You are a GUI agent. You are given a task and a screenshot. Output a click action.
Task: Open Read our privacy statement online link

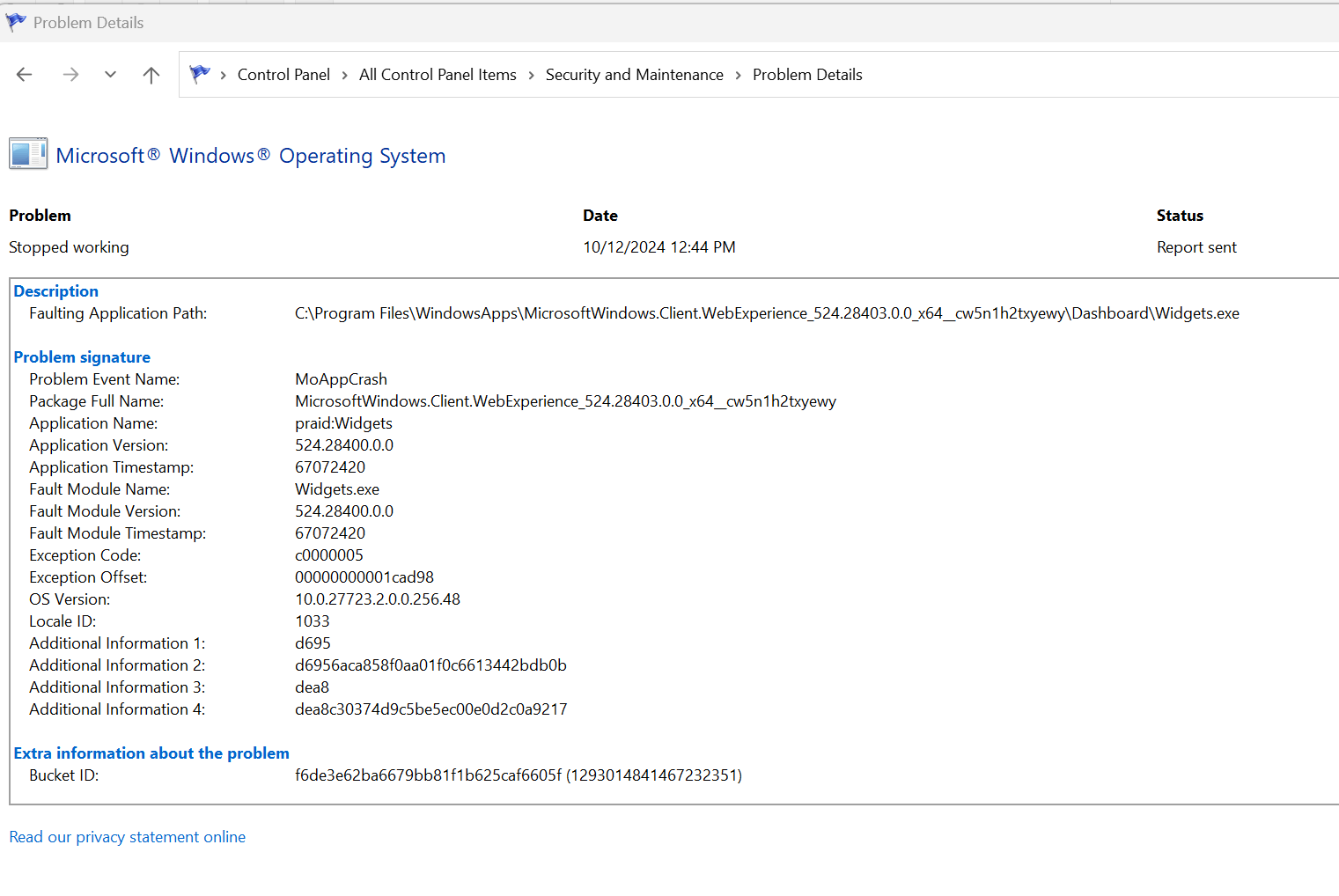(128, 837)
